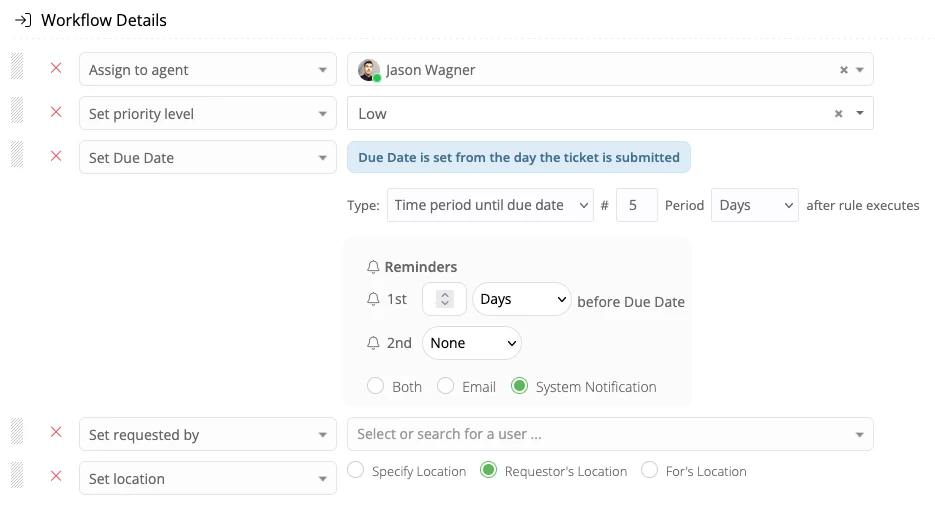Remove the Assign to agent action row
Image resolution: width=935 pixels, height=506 pixels.
[56, 69]
